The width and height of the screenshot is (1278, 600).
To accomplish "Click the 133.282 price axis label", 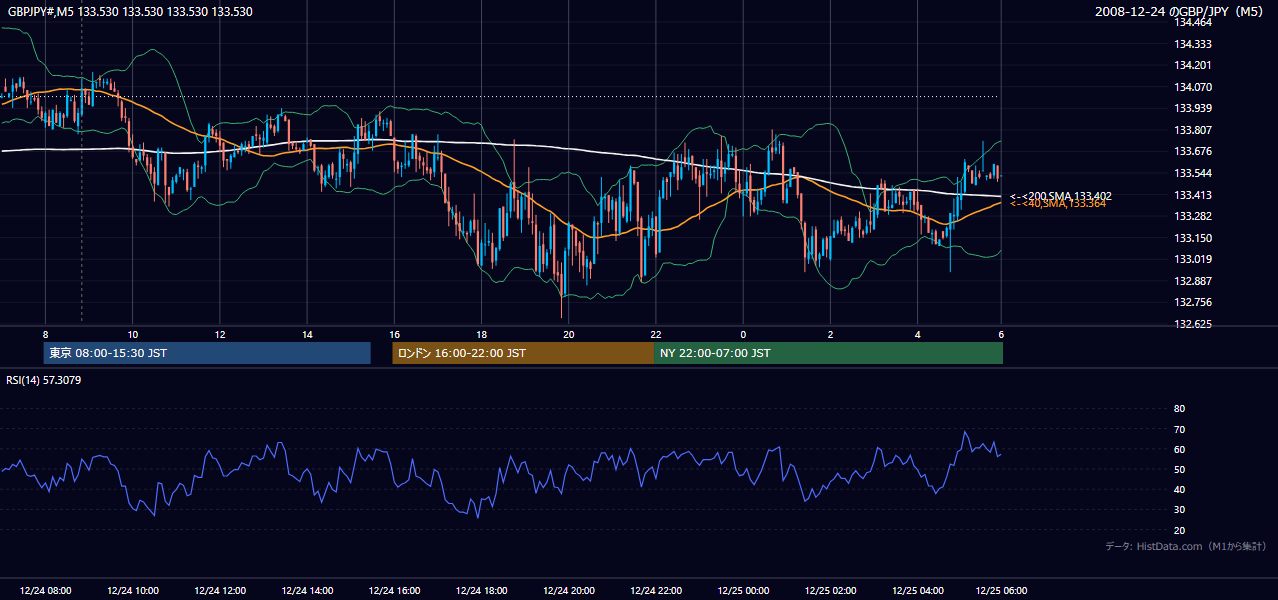I will [x=1192, y=216].
